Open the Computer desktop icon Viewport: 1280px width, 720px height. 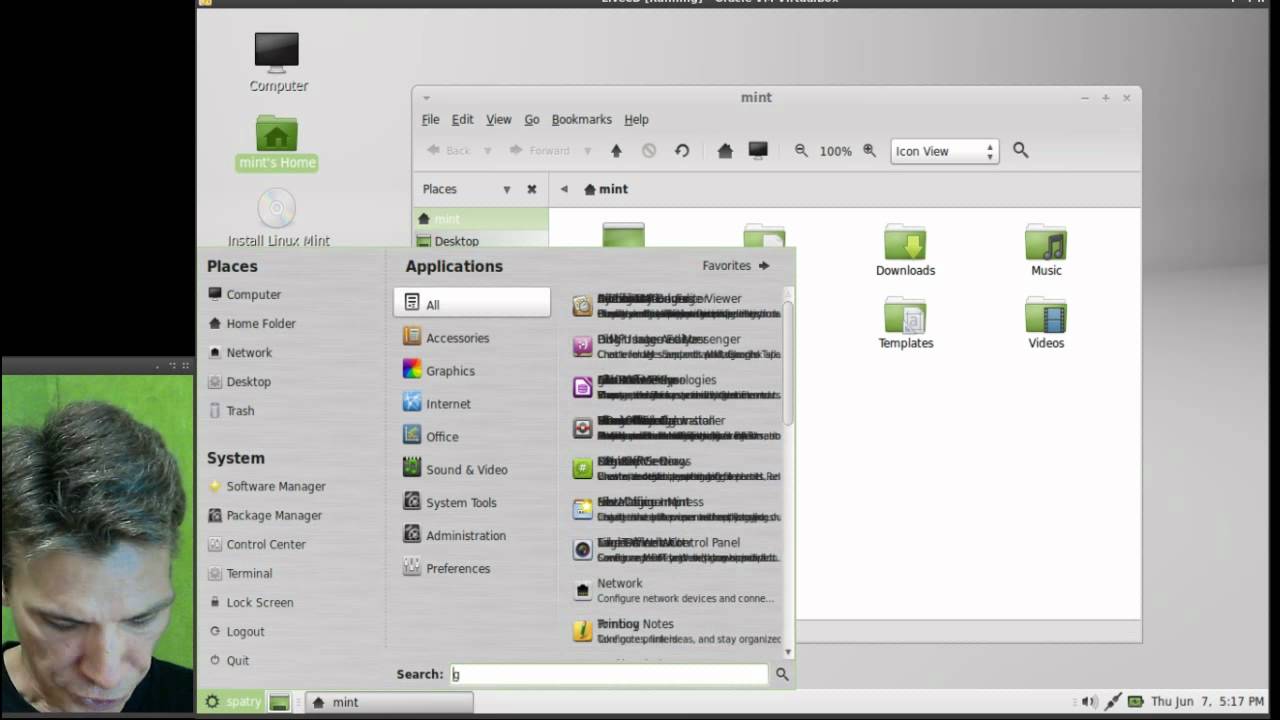[x=277, y=62]
